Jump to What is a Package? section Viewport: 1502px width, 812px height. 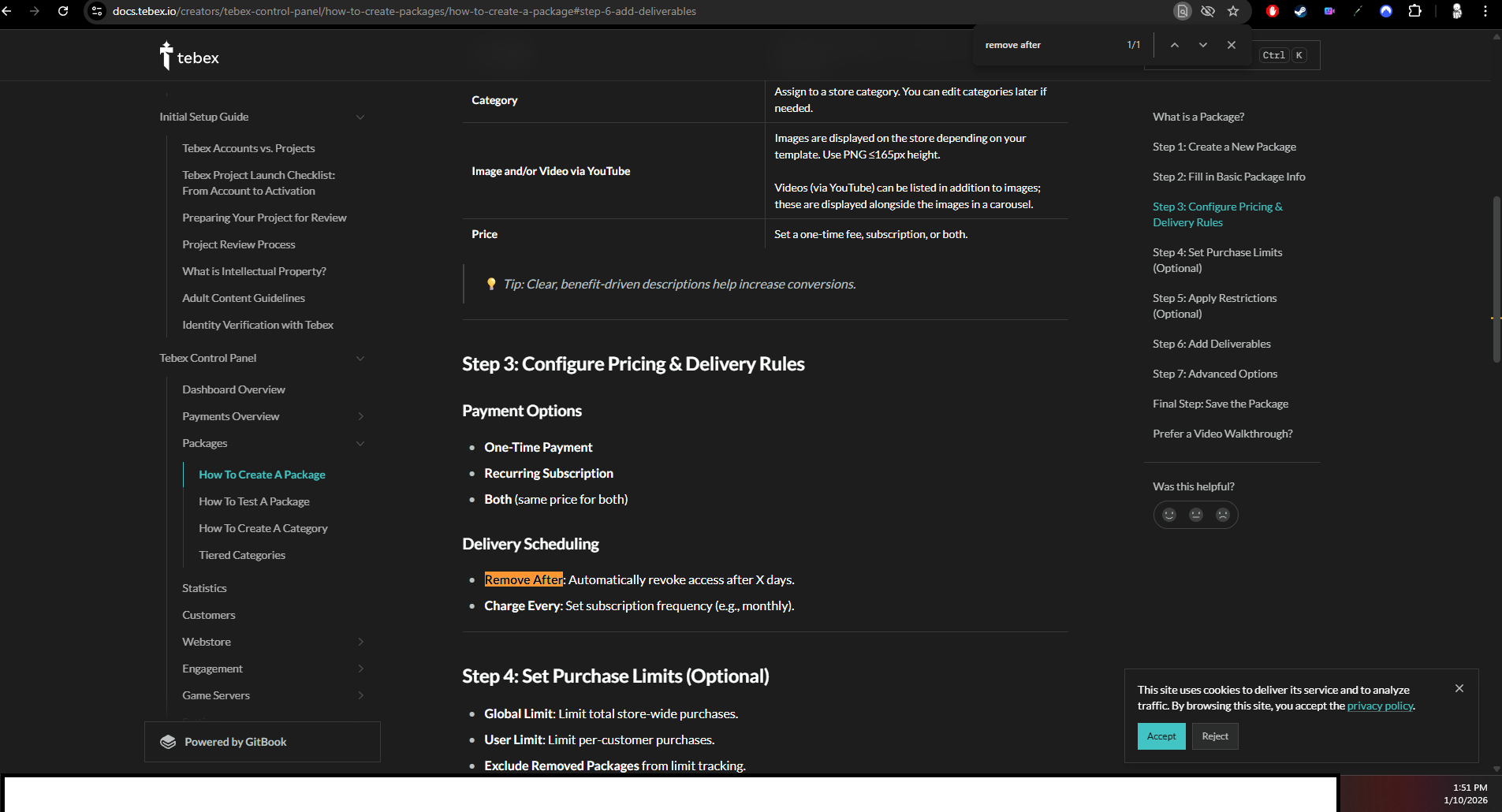point(1198,117)
